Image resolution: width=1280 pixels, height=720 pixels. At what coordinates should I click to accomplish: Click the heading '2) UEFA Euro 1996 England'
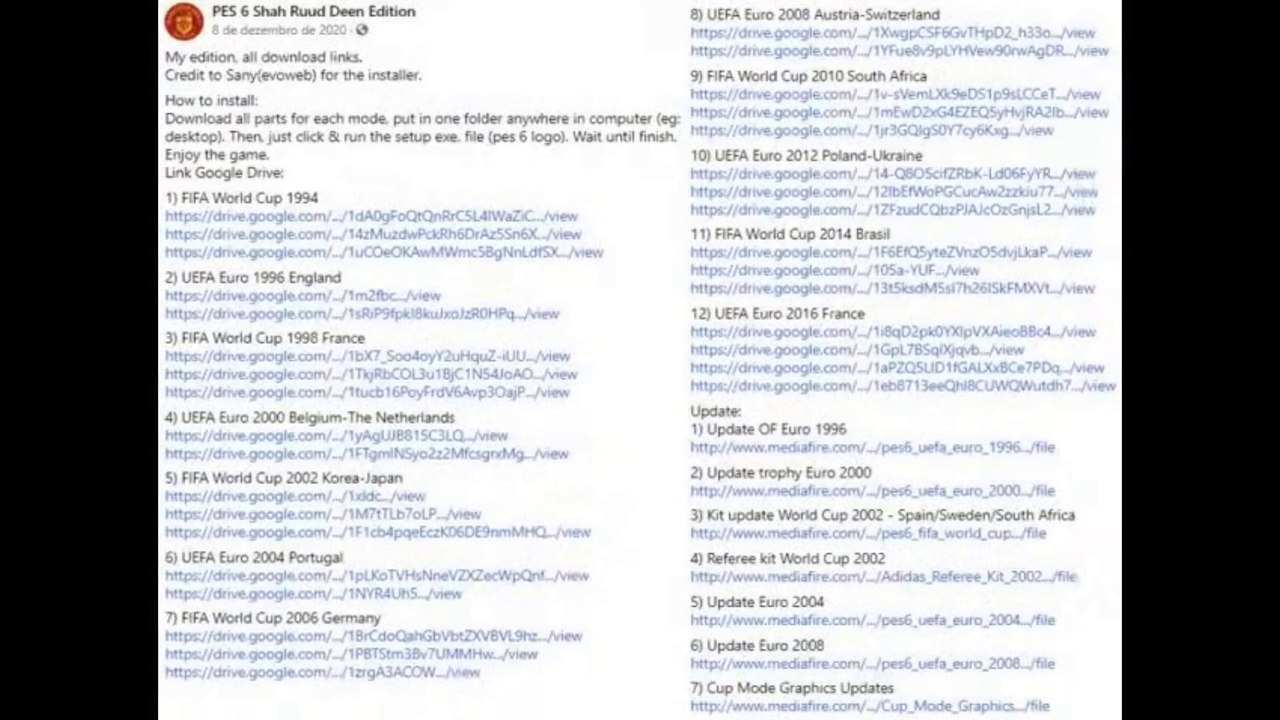pyautogui.click(x=253, y=278)
